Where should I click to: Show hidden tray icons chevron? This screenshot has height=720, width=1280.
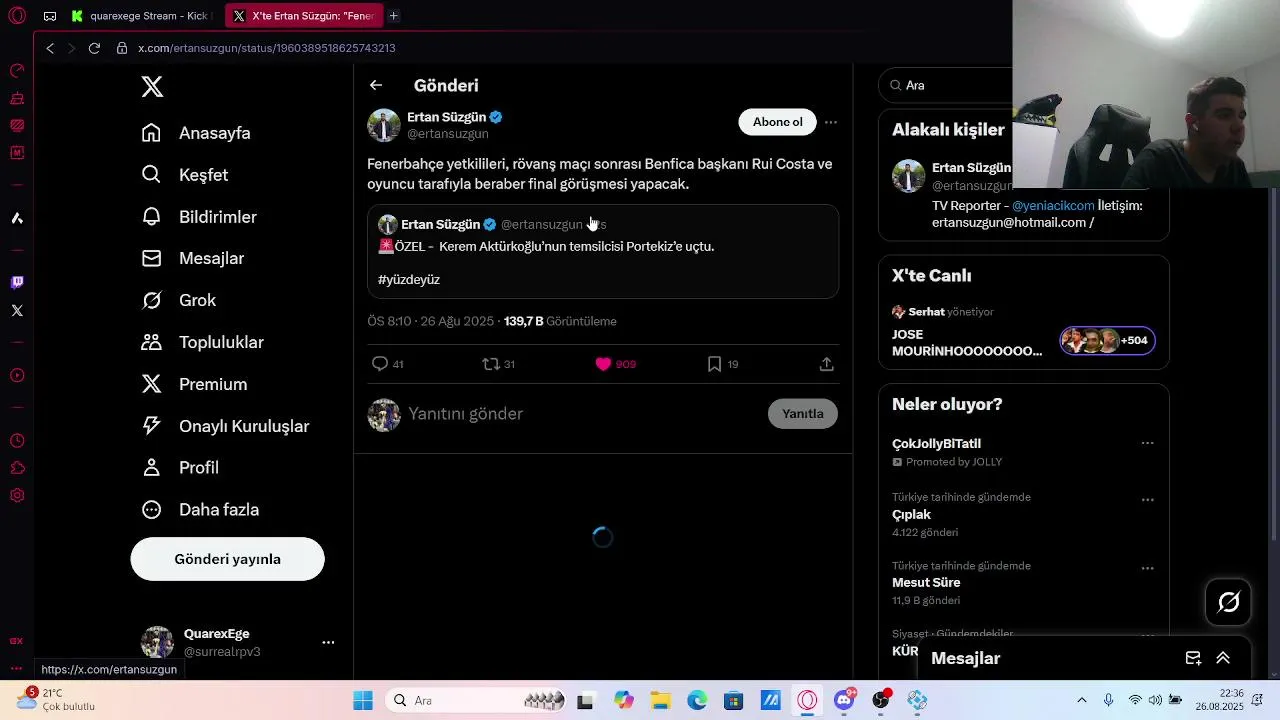pos(1081,701)
